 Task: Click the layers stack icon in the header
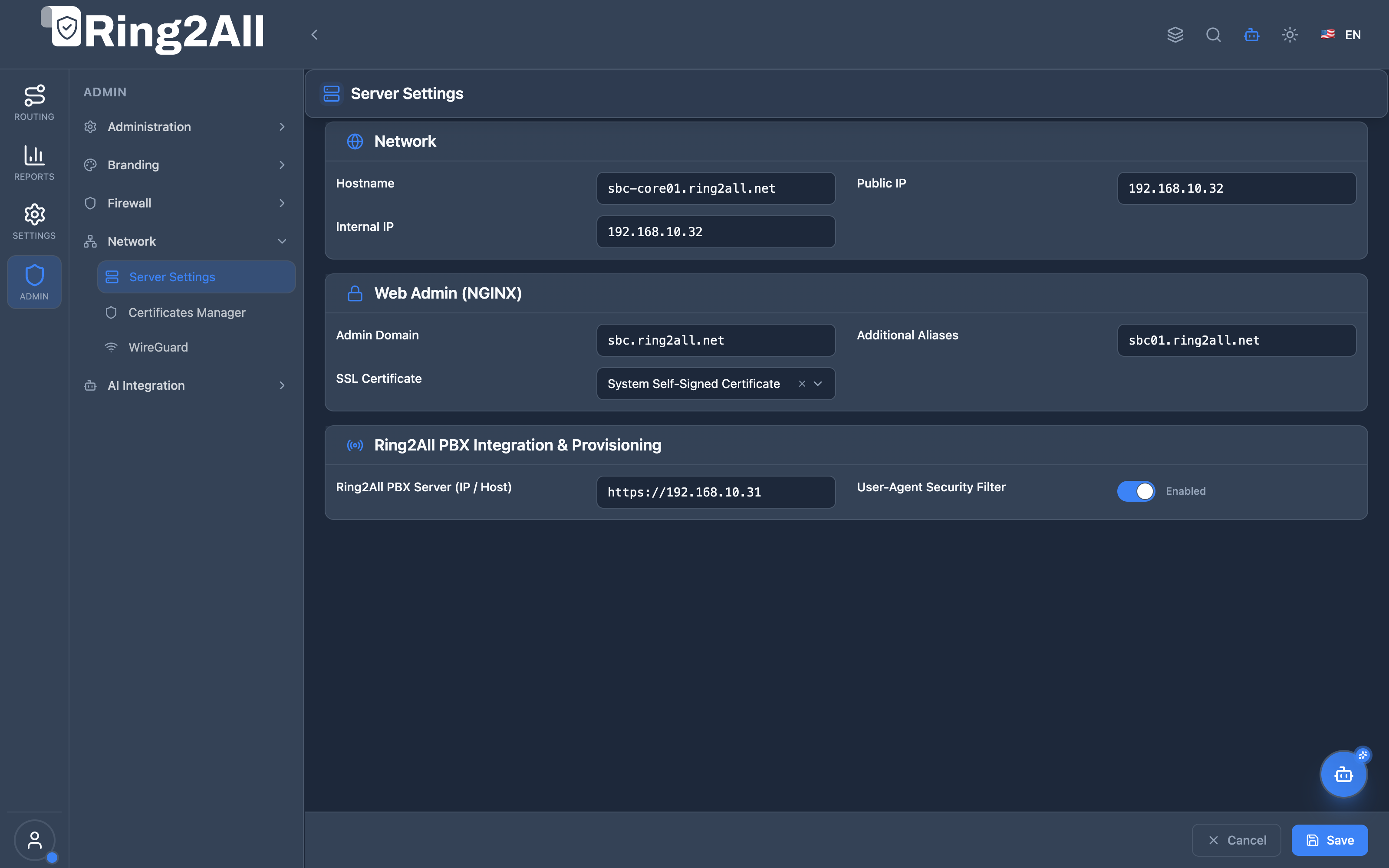[1175, 34]
